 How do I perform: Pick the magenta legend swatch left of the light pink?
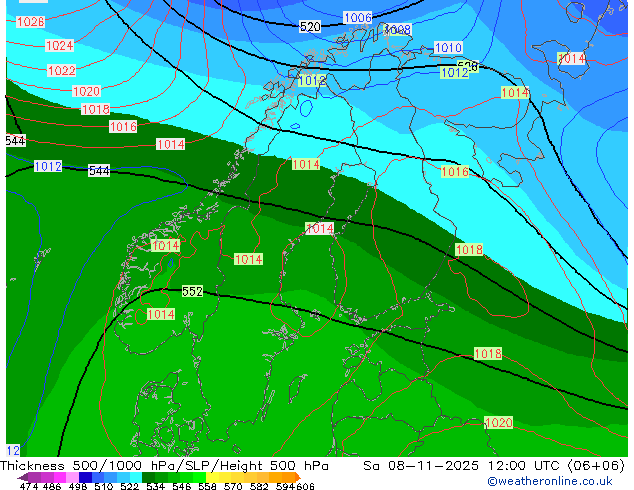point(60,477)
